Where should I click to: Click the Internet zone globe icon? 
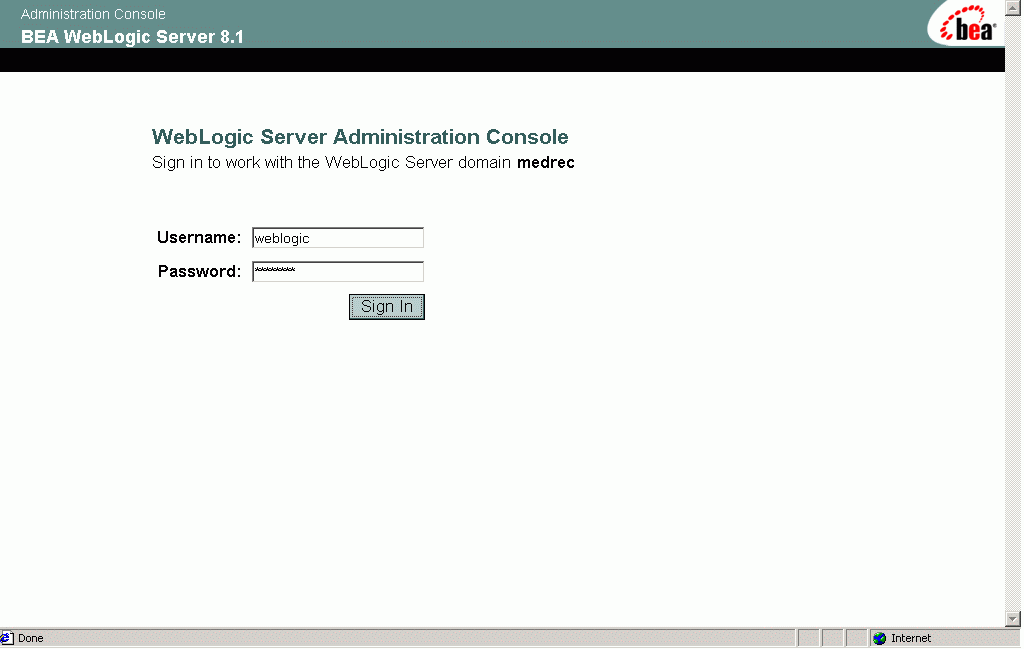pos(880,639)
